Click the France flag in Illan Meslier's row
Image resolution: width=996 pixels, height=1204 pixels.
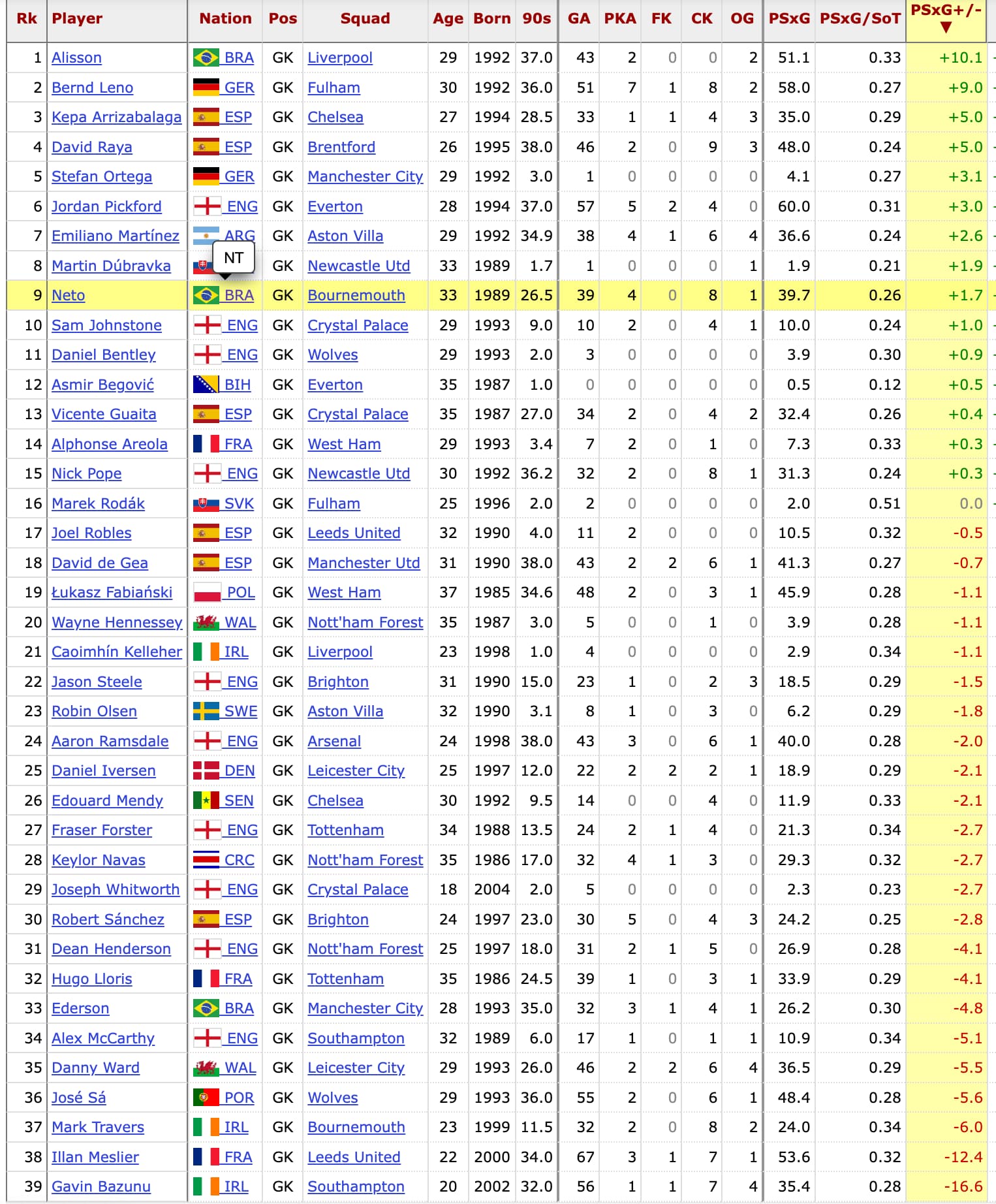[206, 1157]
